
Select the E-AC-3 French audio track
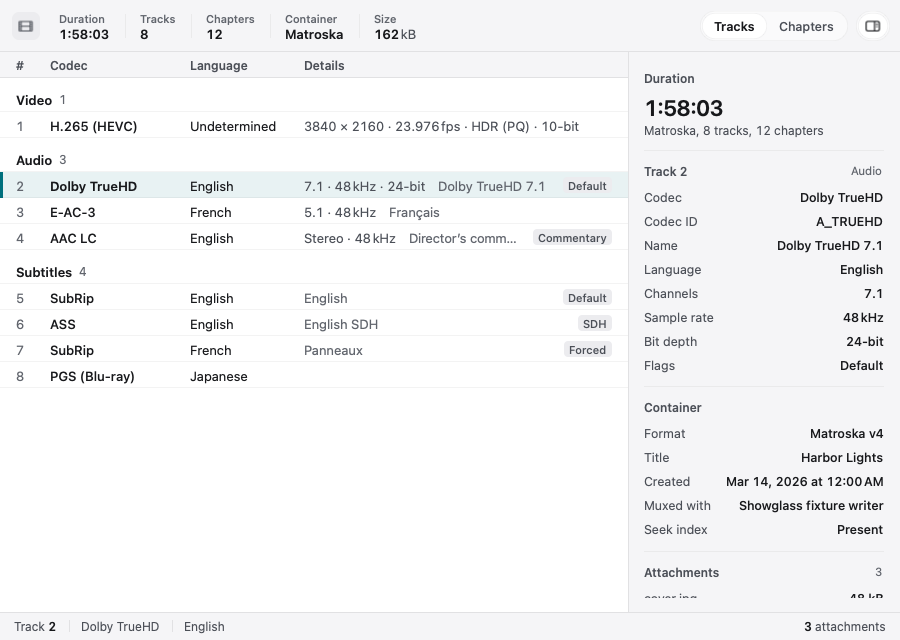(x=314, y=212)
